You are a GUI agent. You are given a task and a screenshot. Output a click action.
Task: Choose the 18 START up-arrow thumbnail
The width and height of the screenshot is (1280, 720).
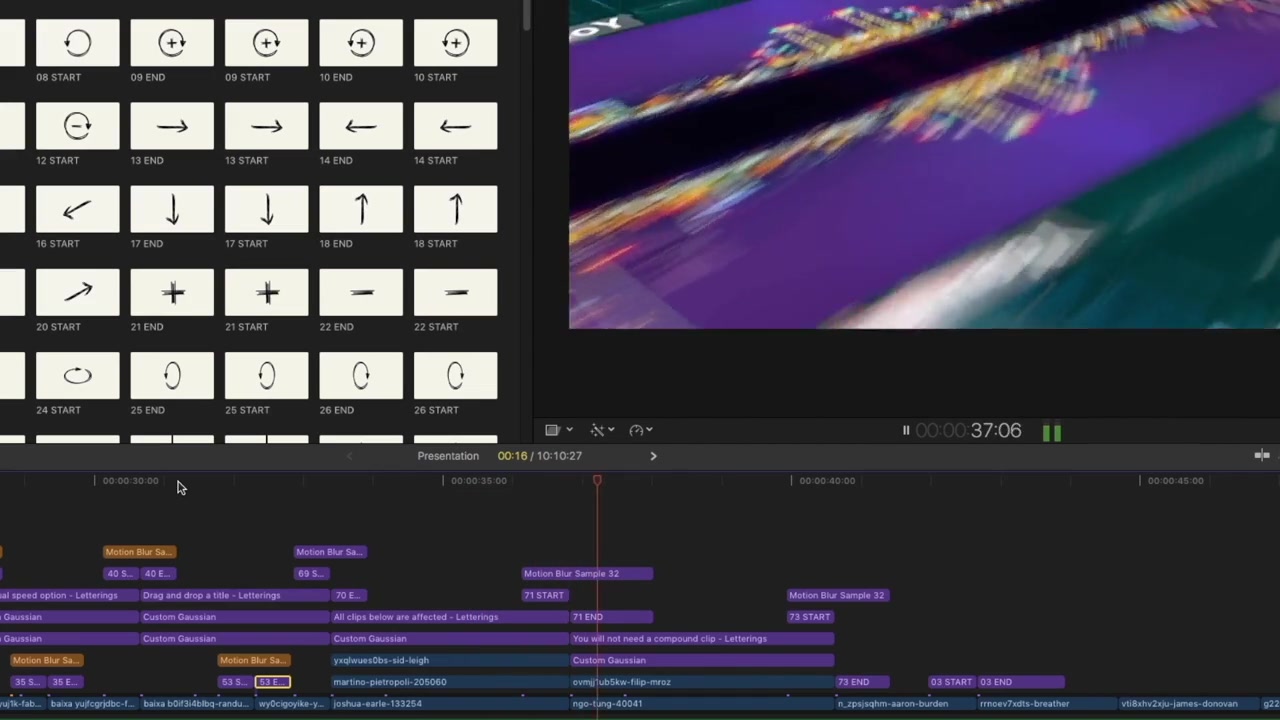[455, 209]
